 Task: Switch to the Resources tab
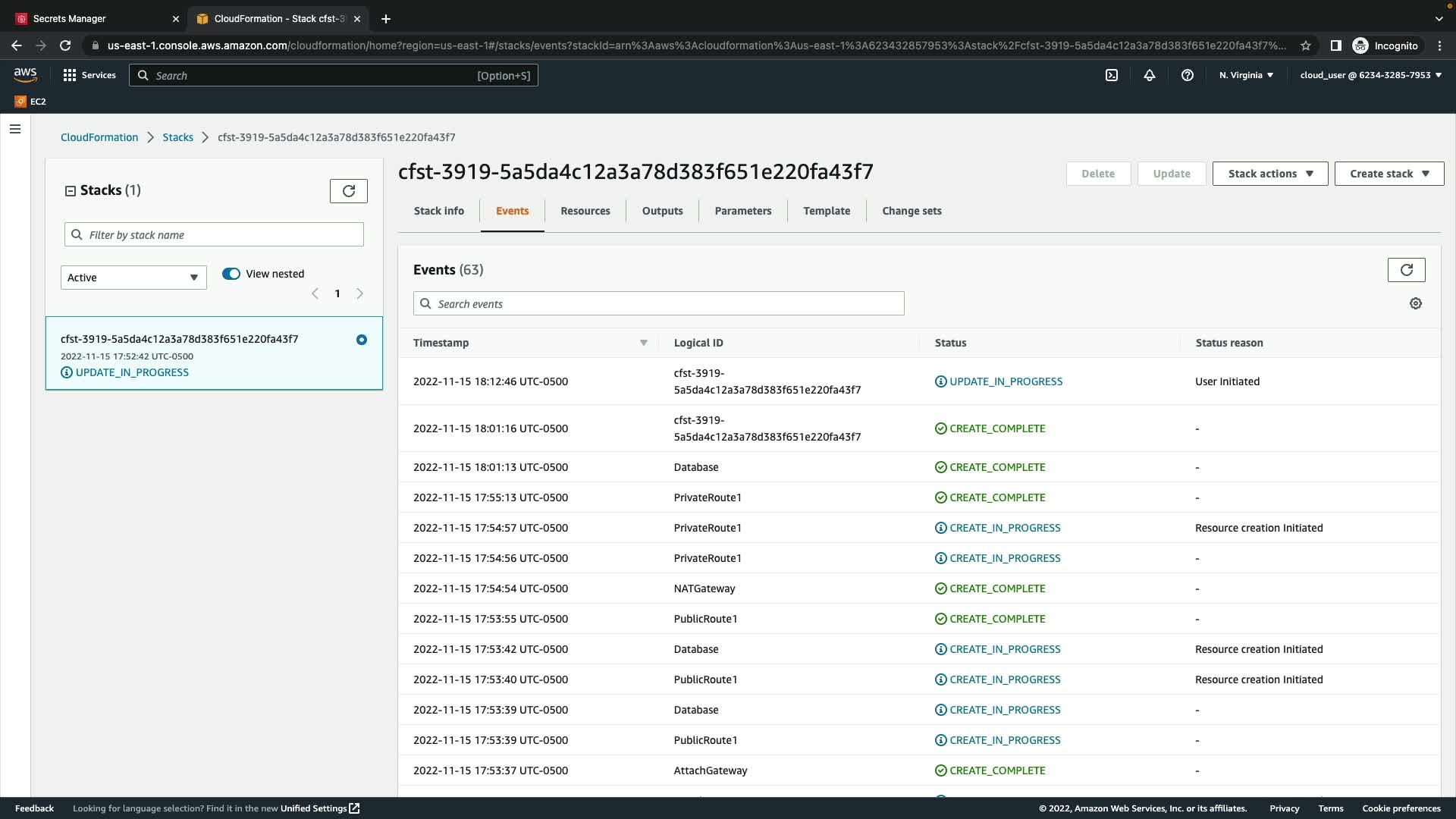point(585,211)
